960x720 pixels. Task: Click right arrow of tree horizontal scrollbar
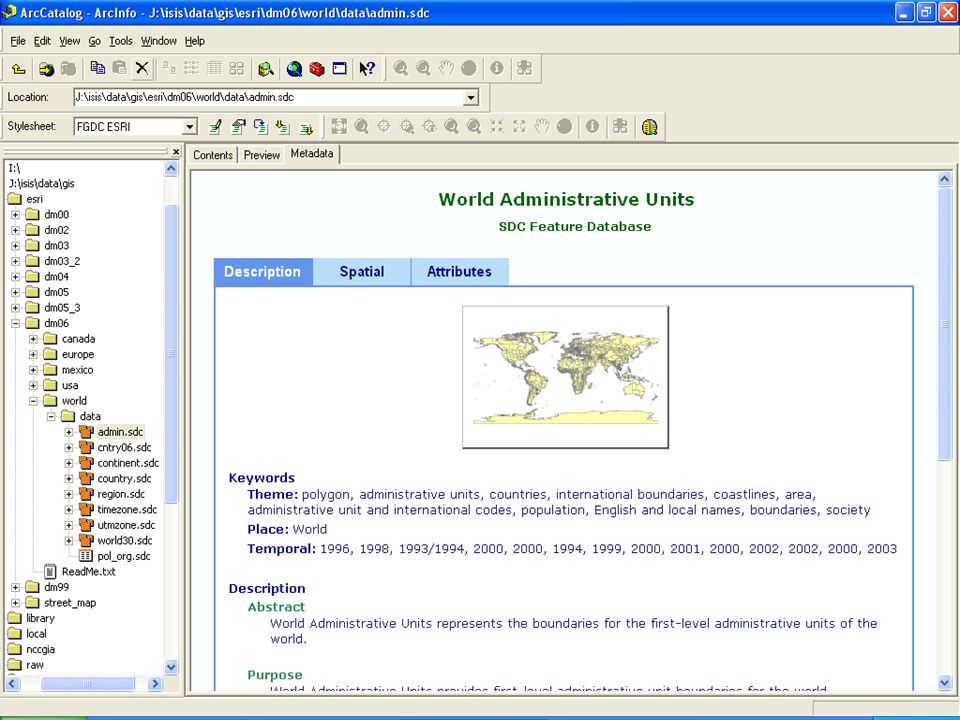(155, 683)
